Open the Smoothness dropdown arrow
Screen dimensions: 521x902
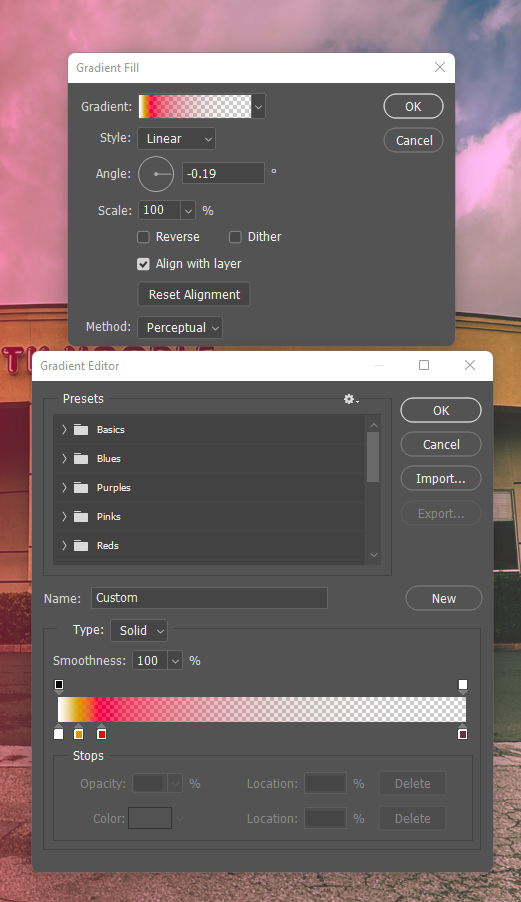175,661
